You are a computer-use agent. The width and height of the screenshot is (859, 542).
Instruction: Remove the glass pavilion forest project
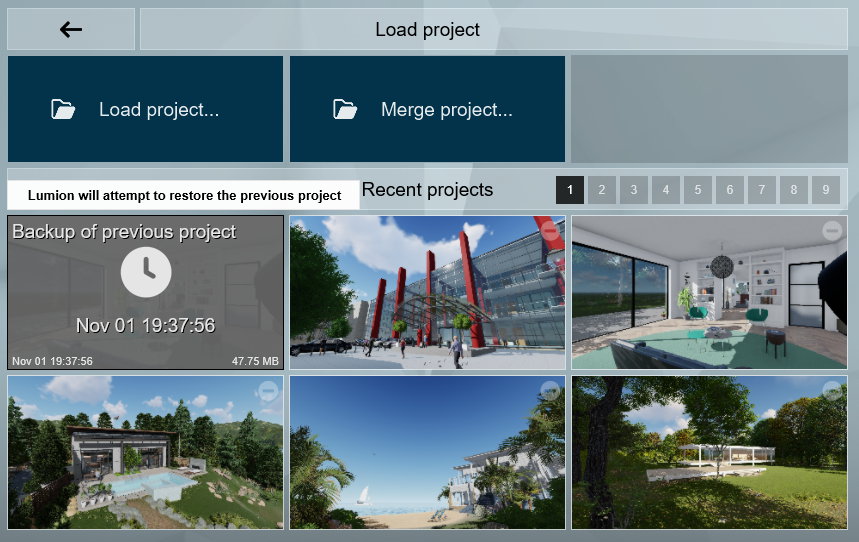coord(832,390)
